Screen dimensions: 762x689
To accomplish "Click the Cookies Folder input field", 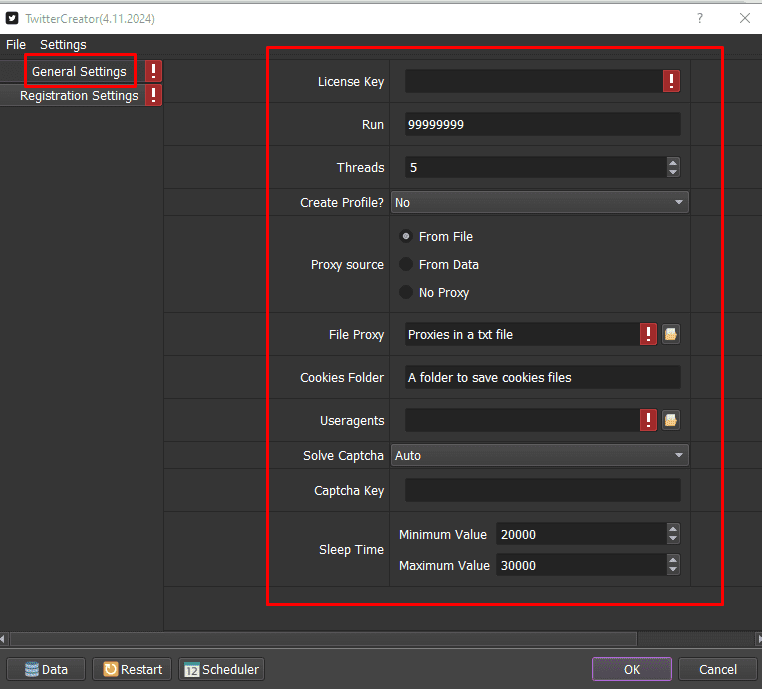I will pos(543,377).
